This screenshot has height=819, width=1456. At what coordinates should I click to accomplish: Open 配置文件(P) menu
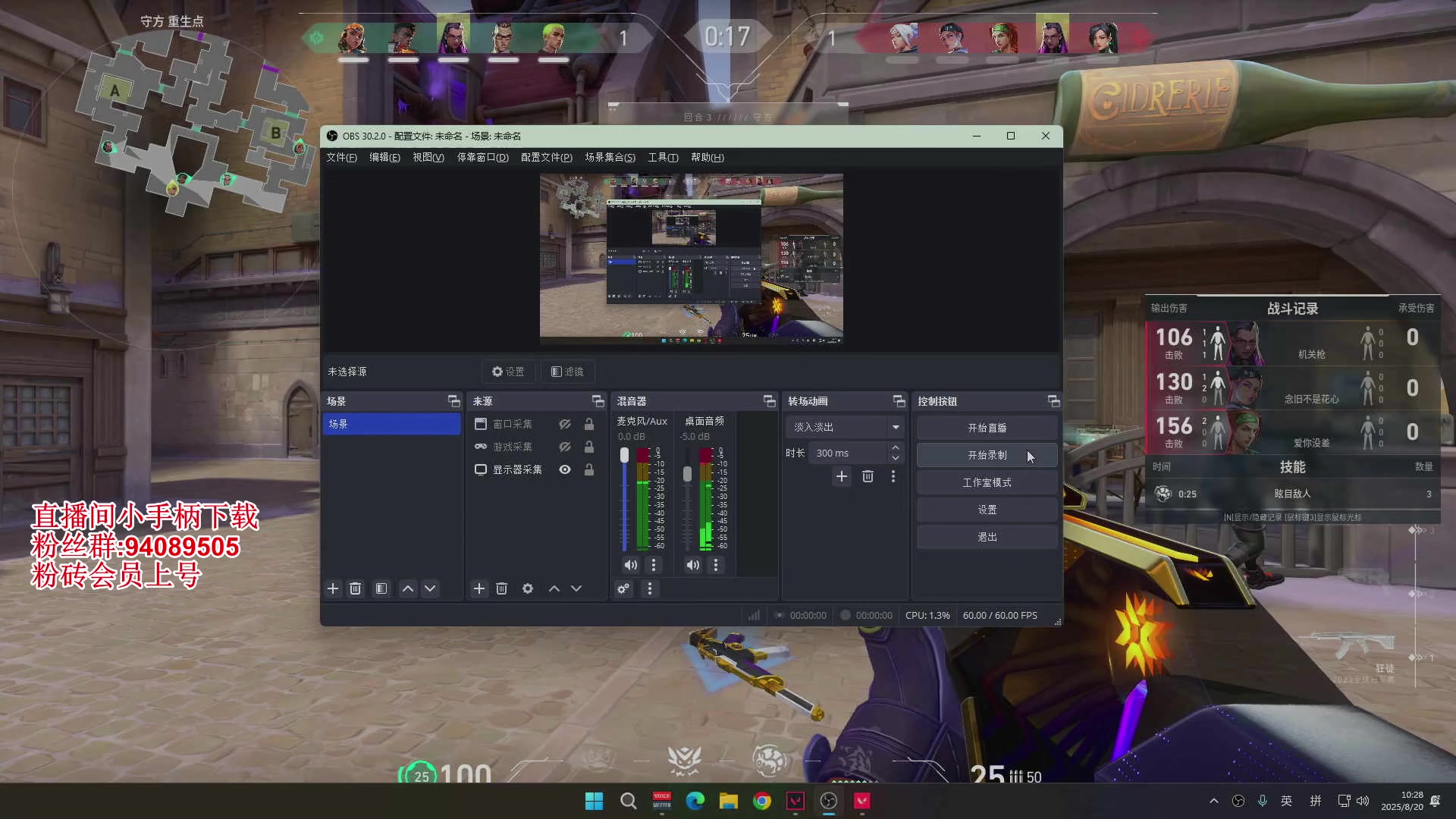tap(547, 157)
